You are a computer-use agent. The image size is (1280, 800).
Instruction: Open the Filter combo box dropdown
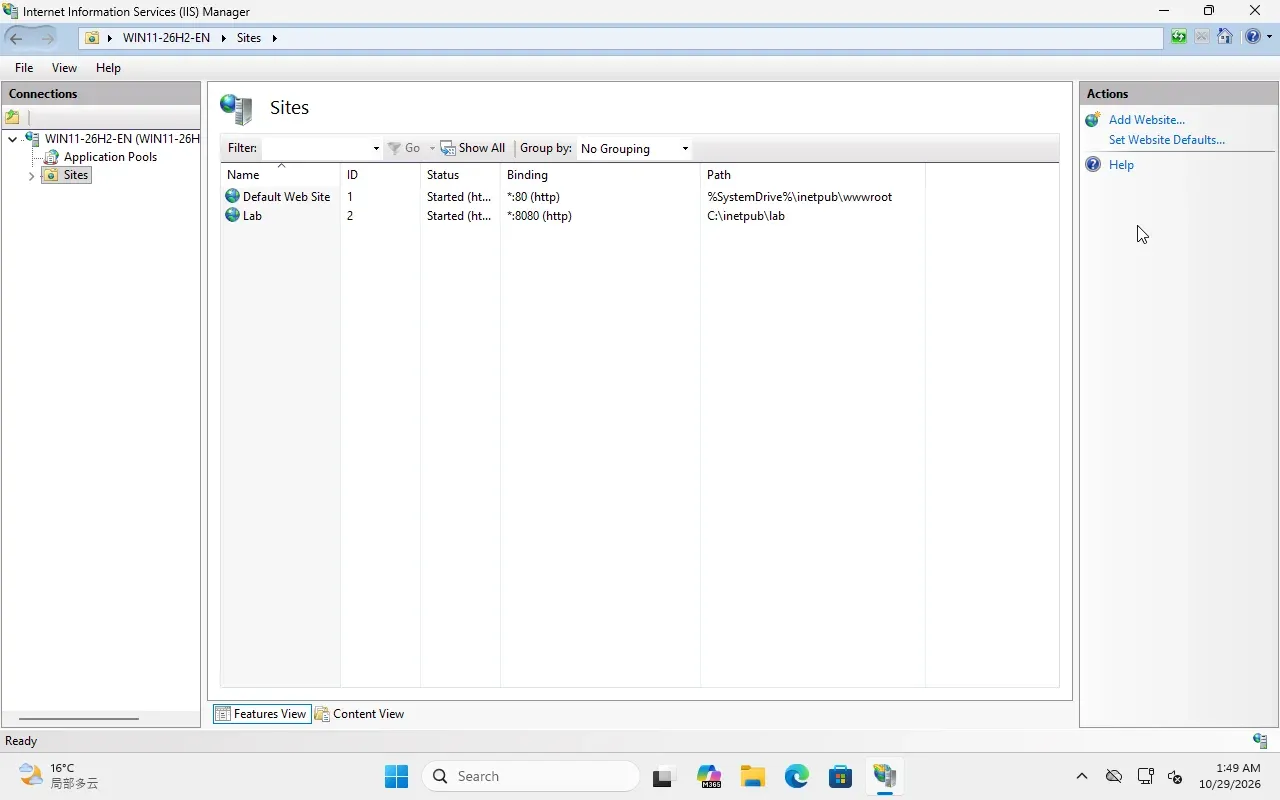pyautogui.click(x=376, y=149)
